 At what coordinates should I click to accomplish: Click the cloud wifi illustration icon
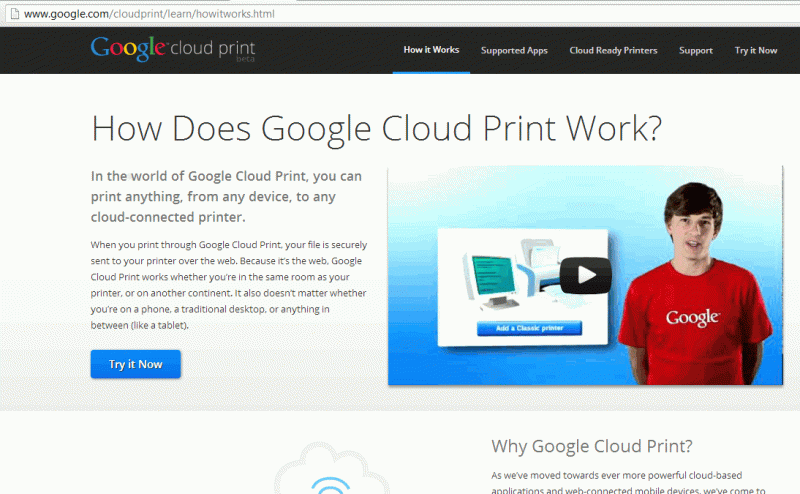pyautogui.click(x=331, y=468)
